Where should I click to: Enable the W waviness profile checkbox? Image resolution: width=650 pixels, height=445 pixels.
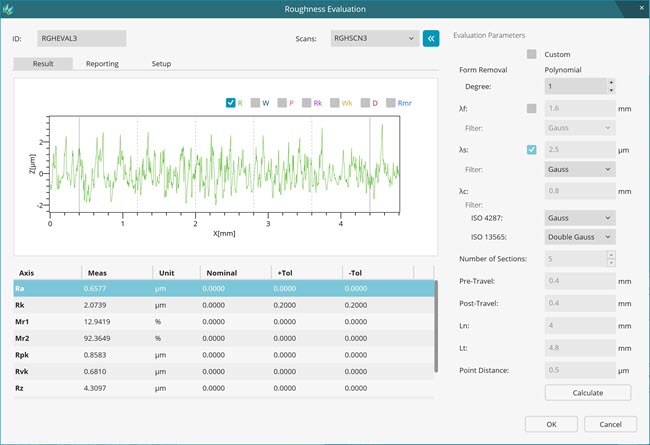click(x=256, y=102)
